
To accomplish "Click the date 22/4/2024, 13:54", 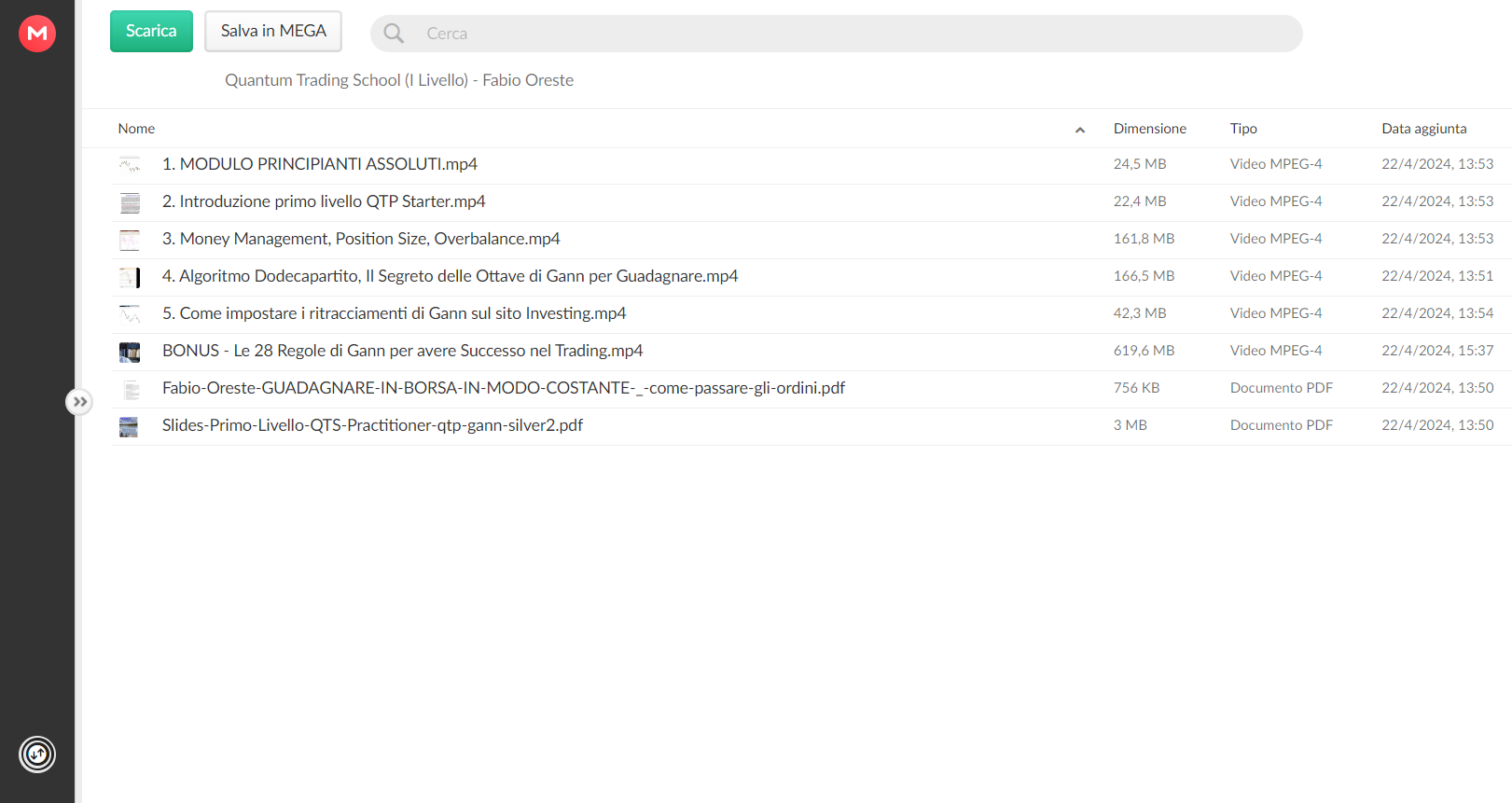I will coord(1437,313).
